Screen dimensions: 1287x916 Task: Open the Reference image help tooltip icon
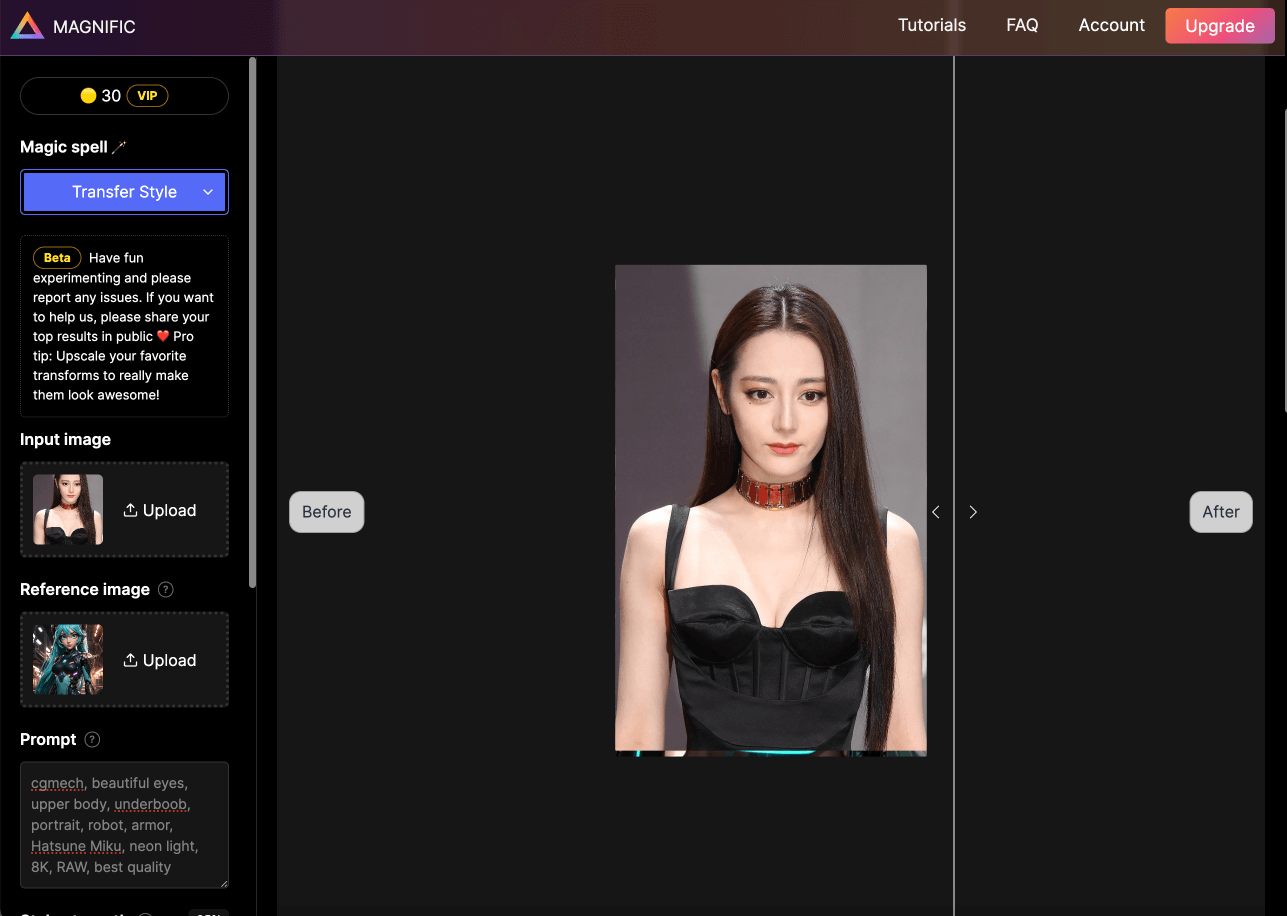tap(166, 590)
